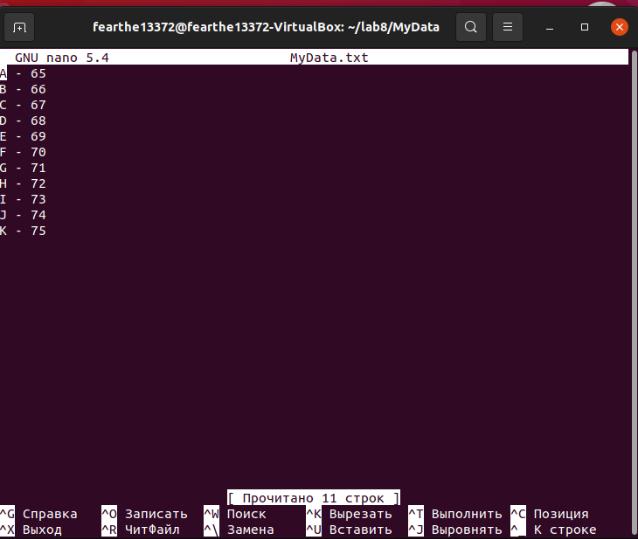Place cursor on line F - 70

tap(23, 152)
